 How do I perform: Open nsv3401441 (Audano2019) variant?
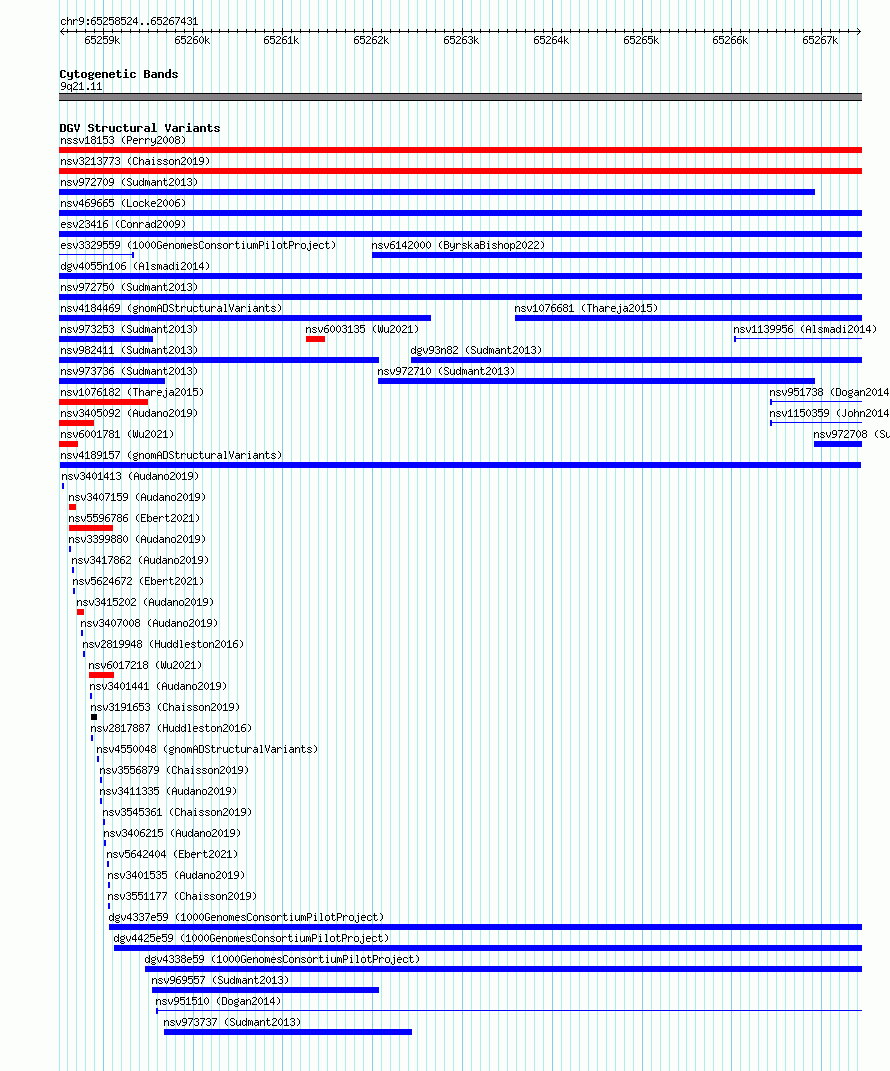click(x=158, y=686)
